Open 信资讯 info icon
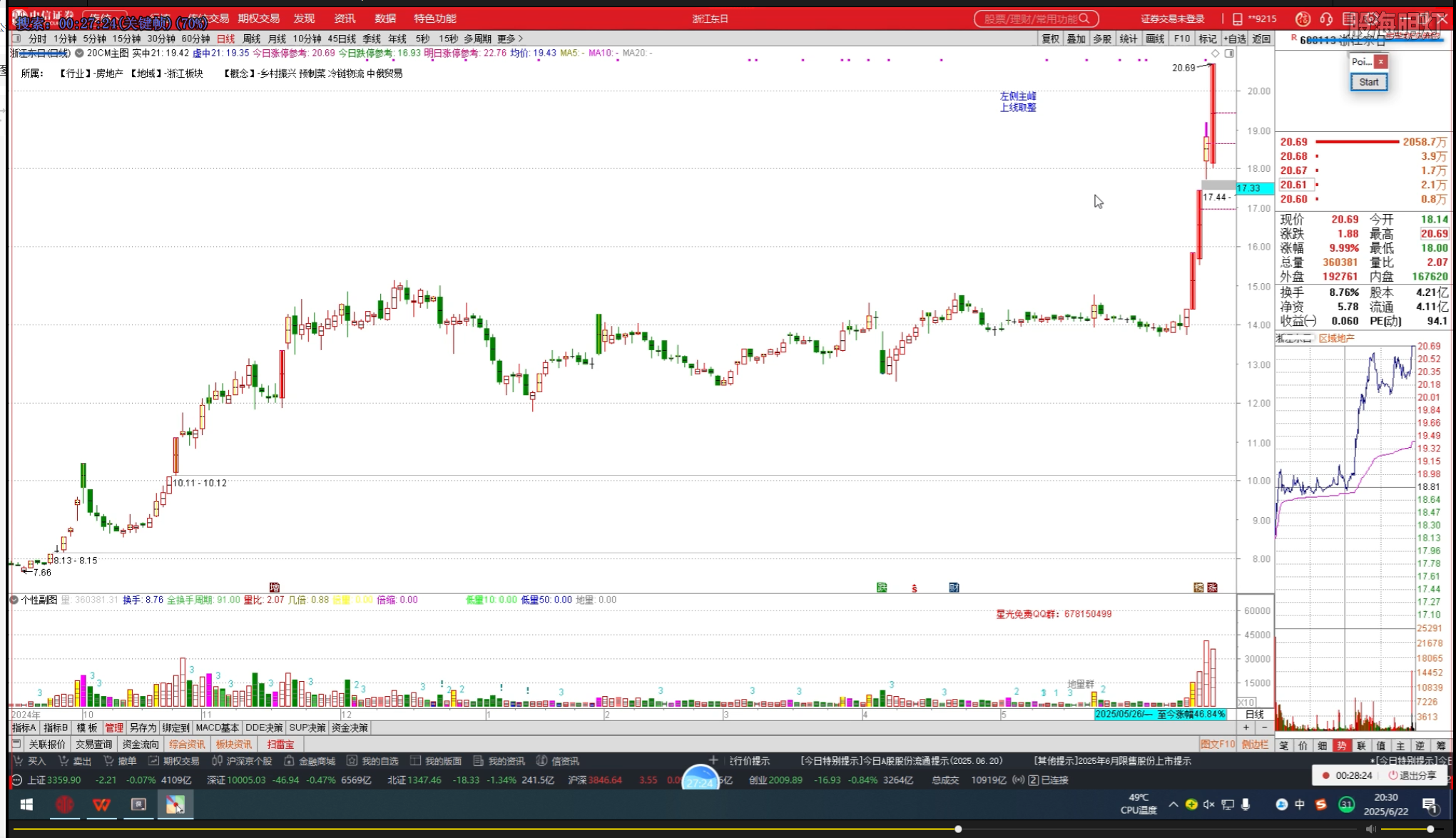Viewport: 1456px width, 838px height. point(541,761)
